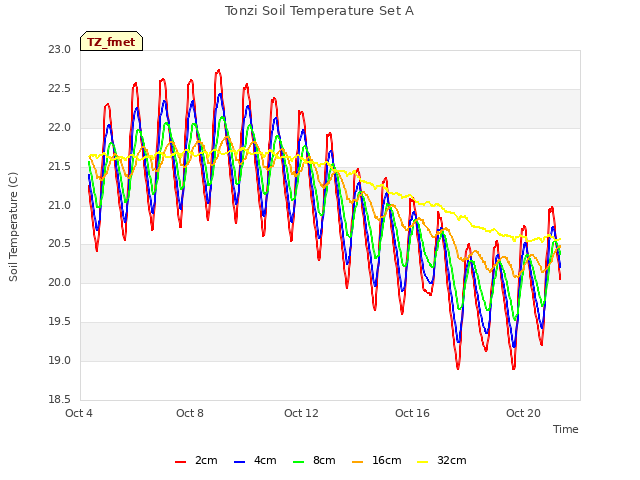Screen dimensions: 640x480
Task: Click the Oct 20 tick label
Action: click(x=523, y=413)
